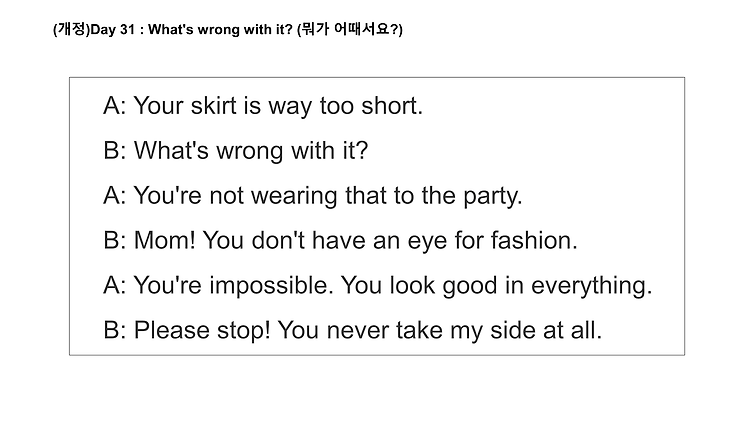Select the 'You're impossible' sentence
Screen dimensions: 750x421
(233, 286)
